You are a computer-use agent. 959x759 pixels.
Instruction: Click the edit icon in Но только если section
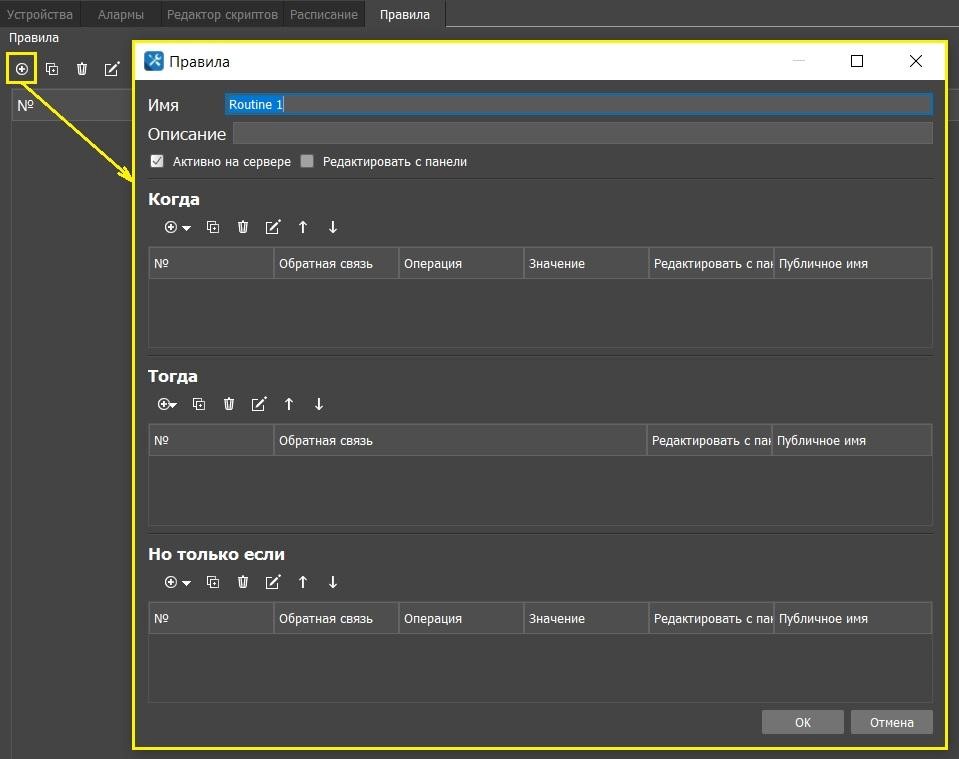[273, 582]
